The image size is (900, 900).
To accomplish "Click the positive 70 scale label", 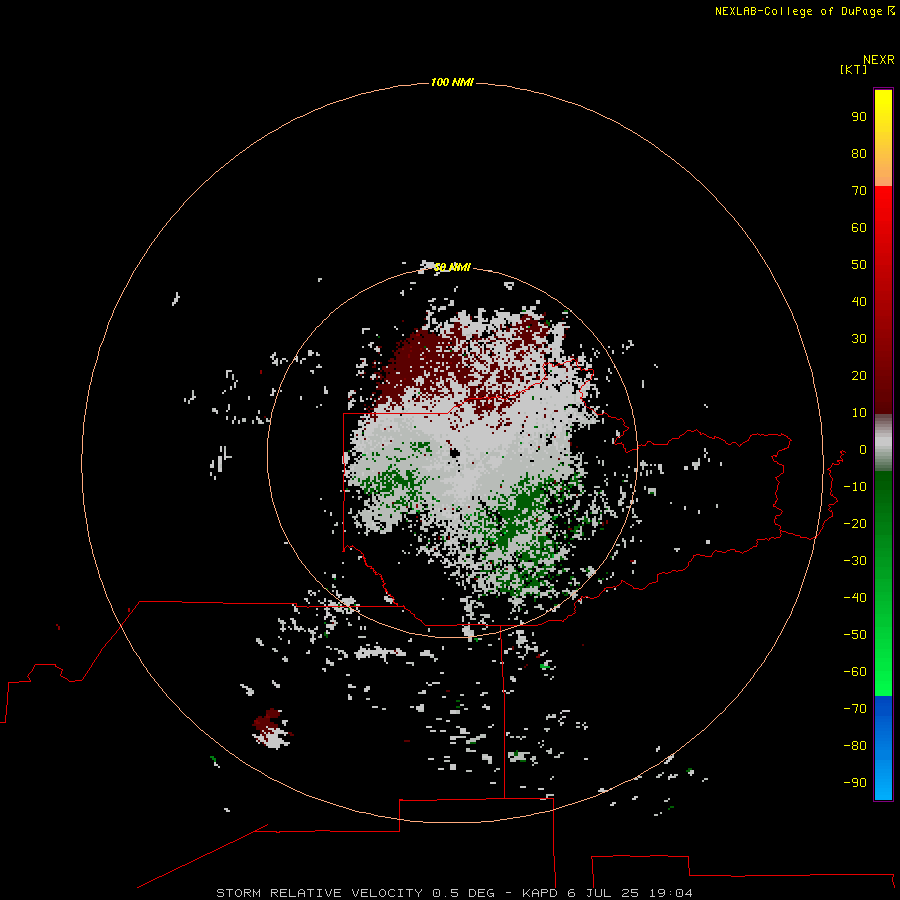I will point(859,191).
